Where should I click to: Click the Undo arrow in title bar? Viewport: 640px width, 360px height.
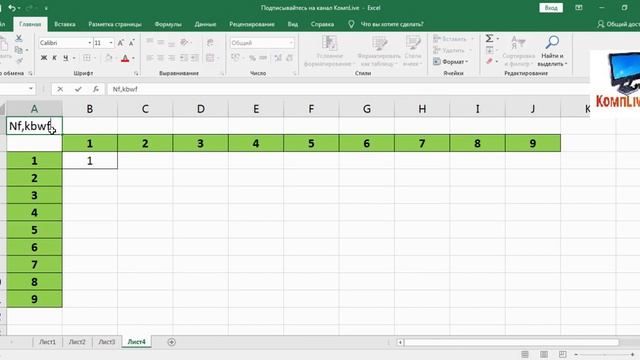12,8
